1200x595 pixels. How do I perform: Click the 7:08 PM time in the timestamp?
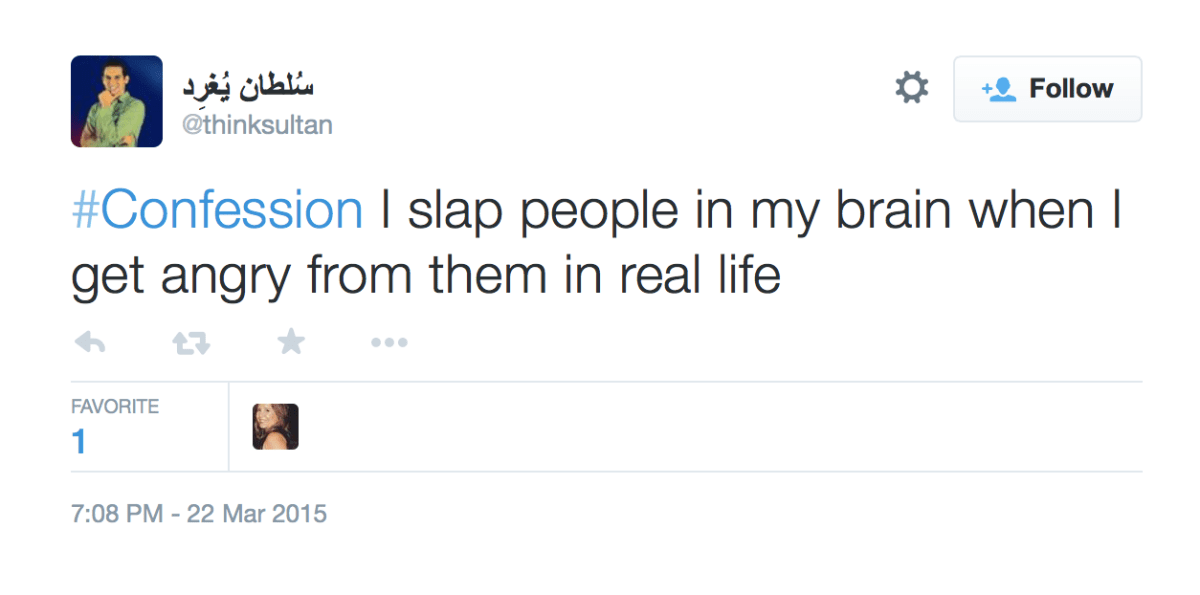(x=116, y=514)
